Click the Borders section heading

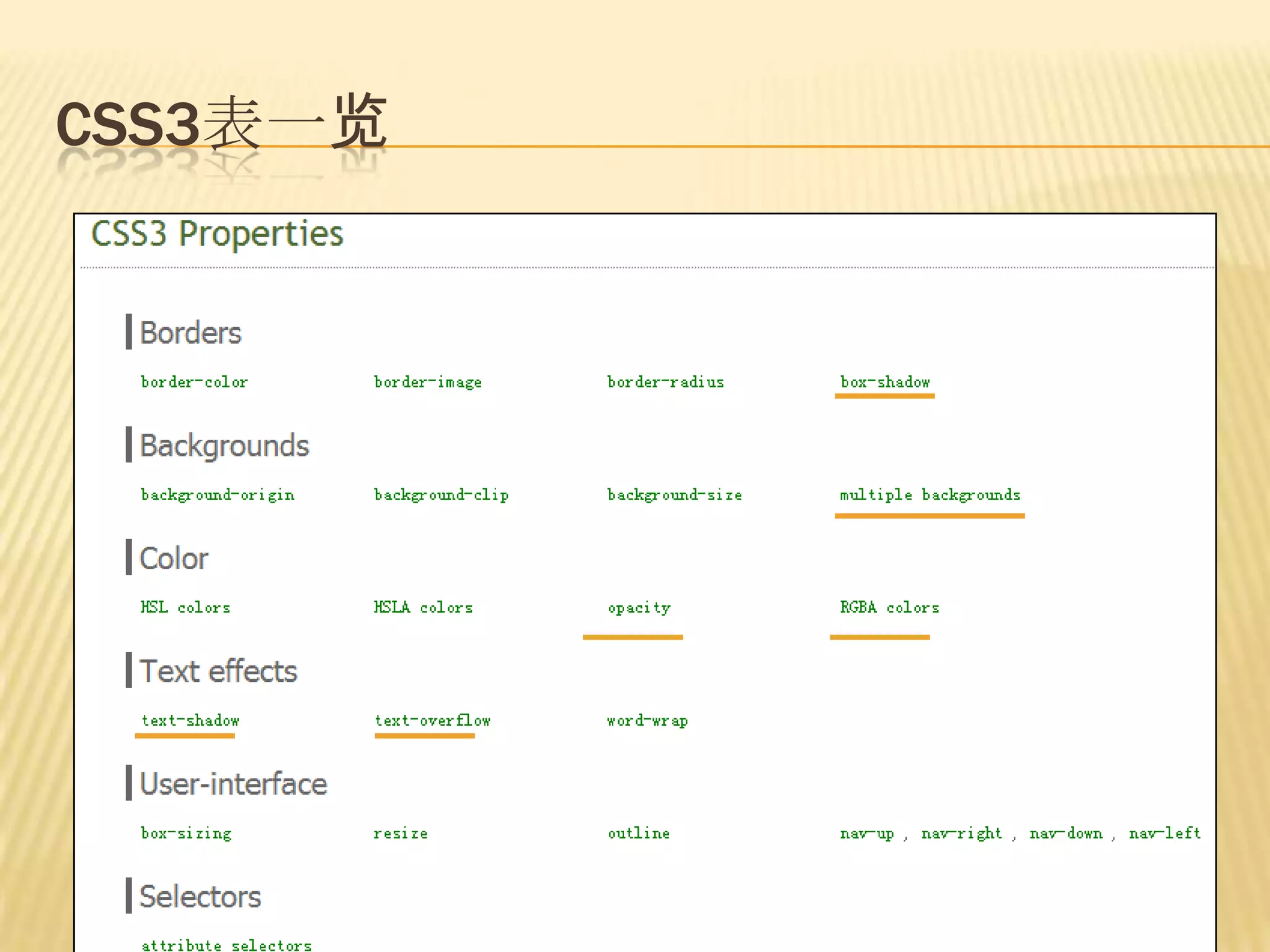pyautogui.click(x=190, y=333)
